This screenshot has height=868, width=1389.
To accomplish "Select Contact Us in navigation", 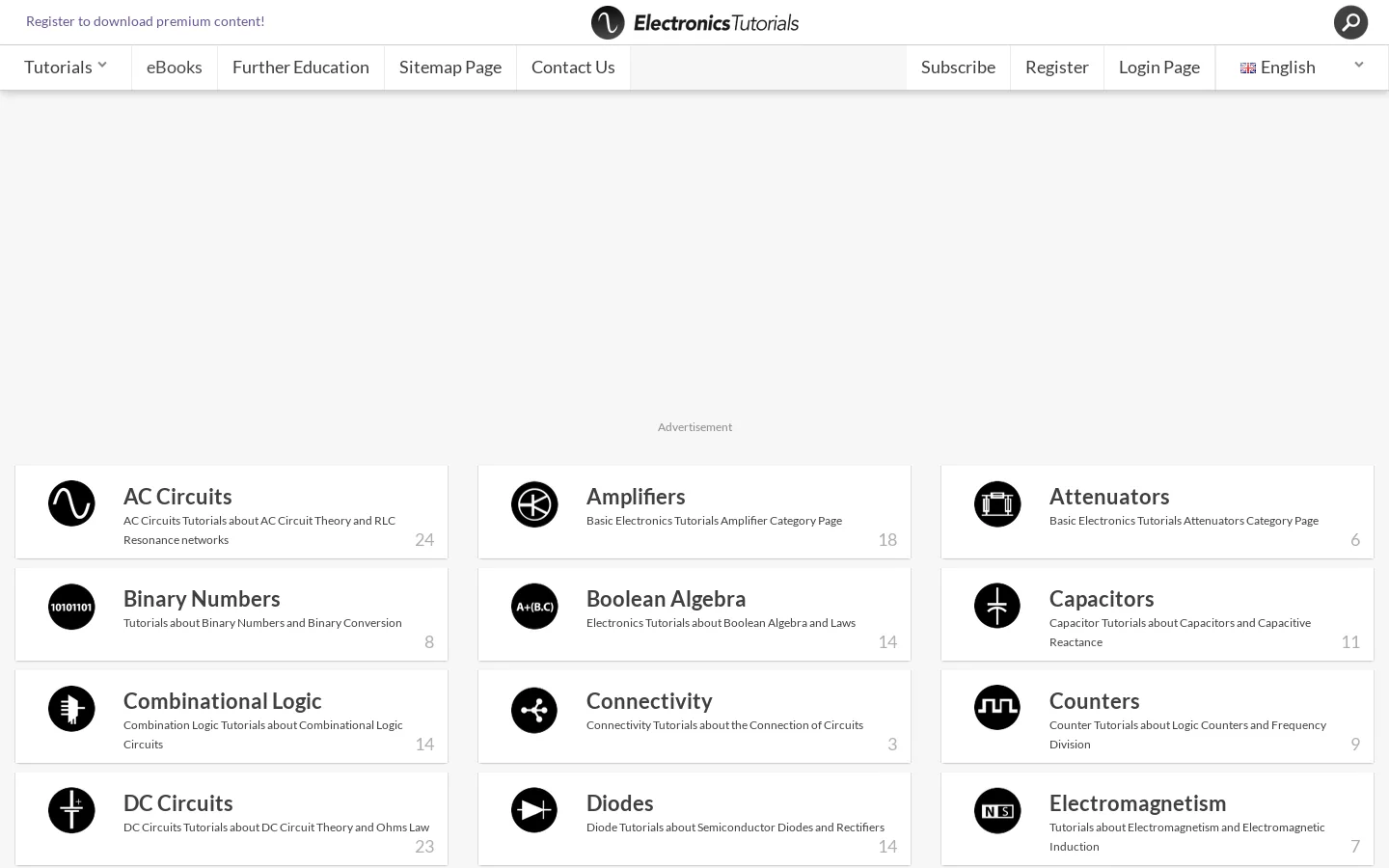I will tap(573, 68).
